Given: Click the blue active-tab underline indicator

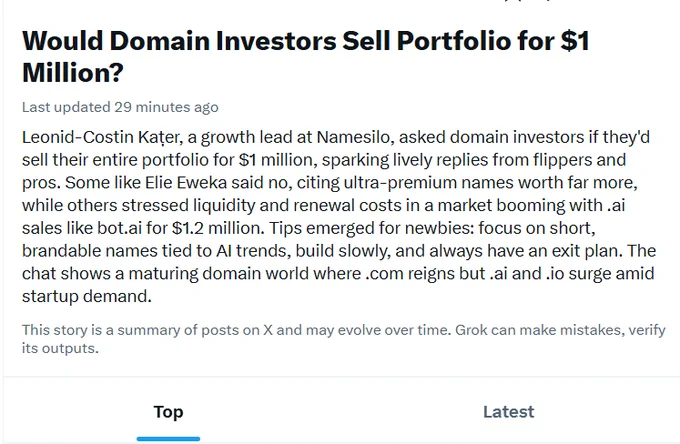Looking at the screenshot, I should click(x=168, y=439).
